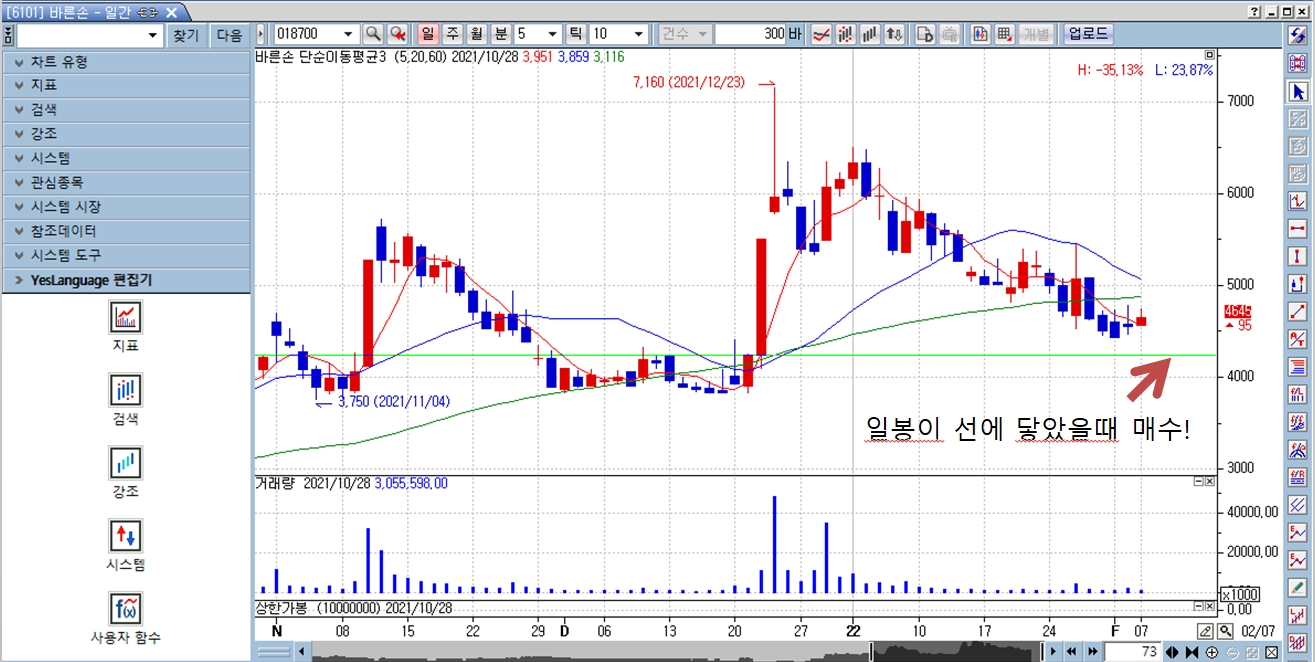Switch chart period to 주 (weekly)
Image resolution: width=1315 pixels, height=662 pixels.
(452, 34)
